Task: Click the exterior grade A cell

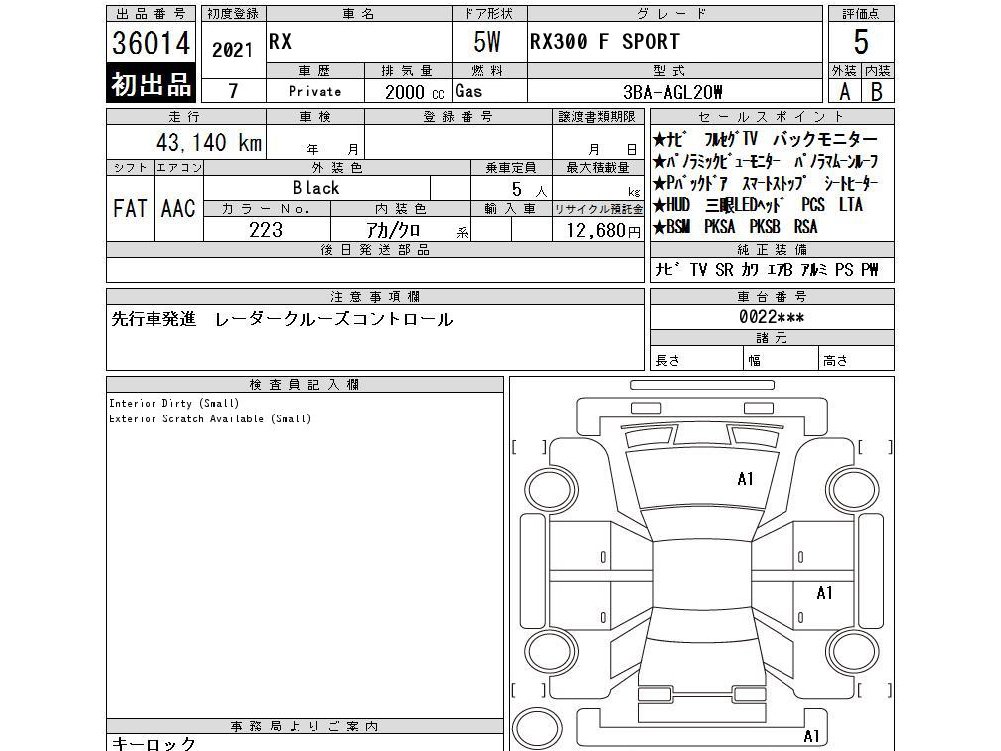Action: pos(845,91)
